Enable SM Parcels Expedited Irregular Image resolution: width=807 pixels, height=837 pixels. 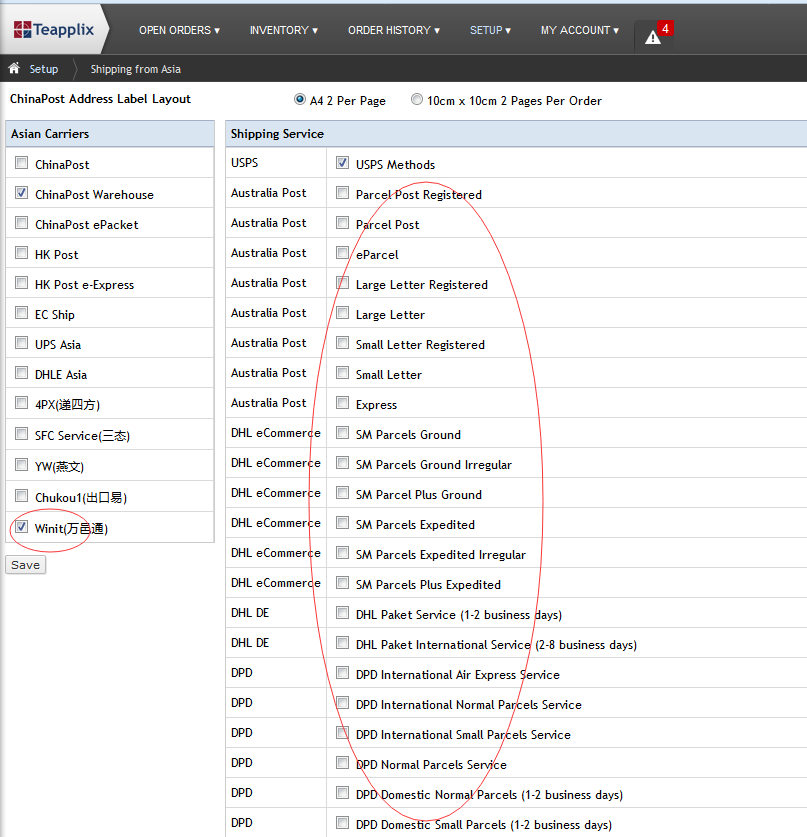[x=343, y=552]
